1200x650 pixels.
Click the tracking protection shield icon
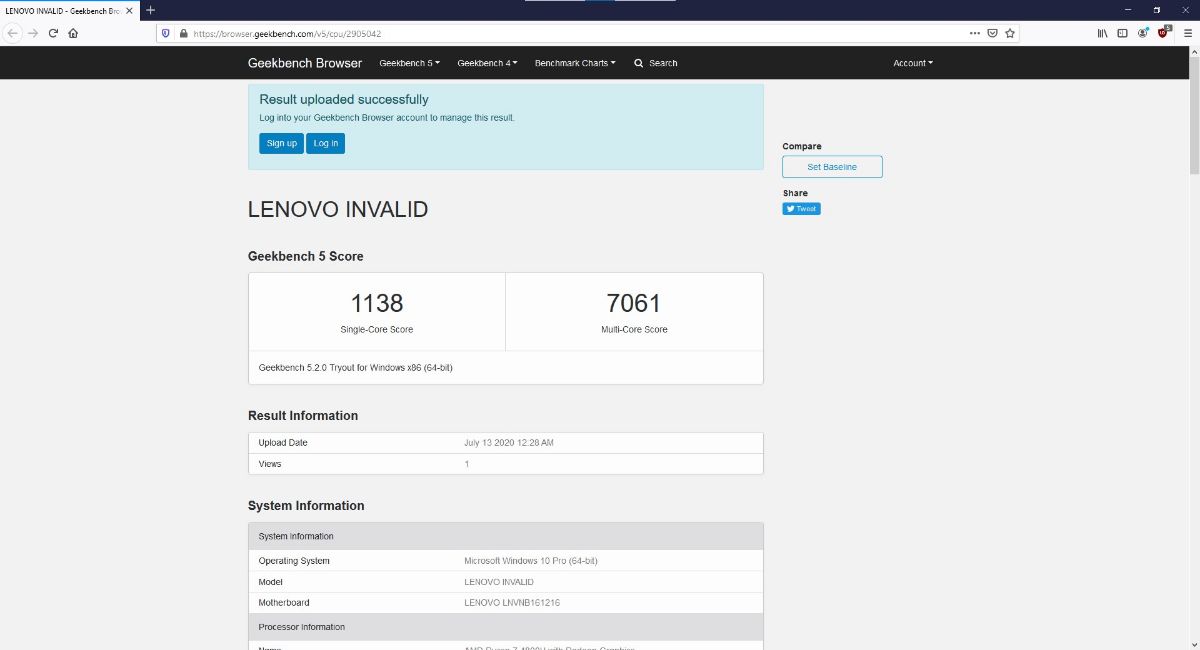click(x=166, y=33)
